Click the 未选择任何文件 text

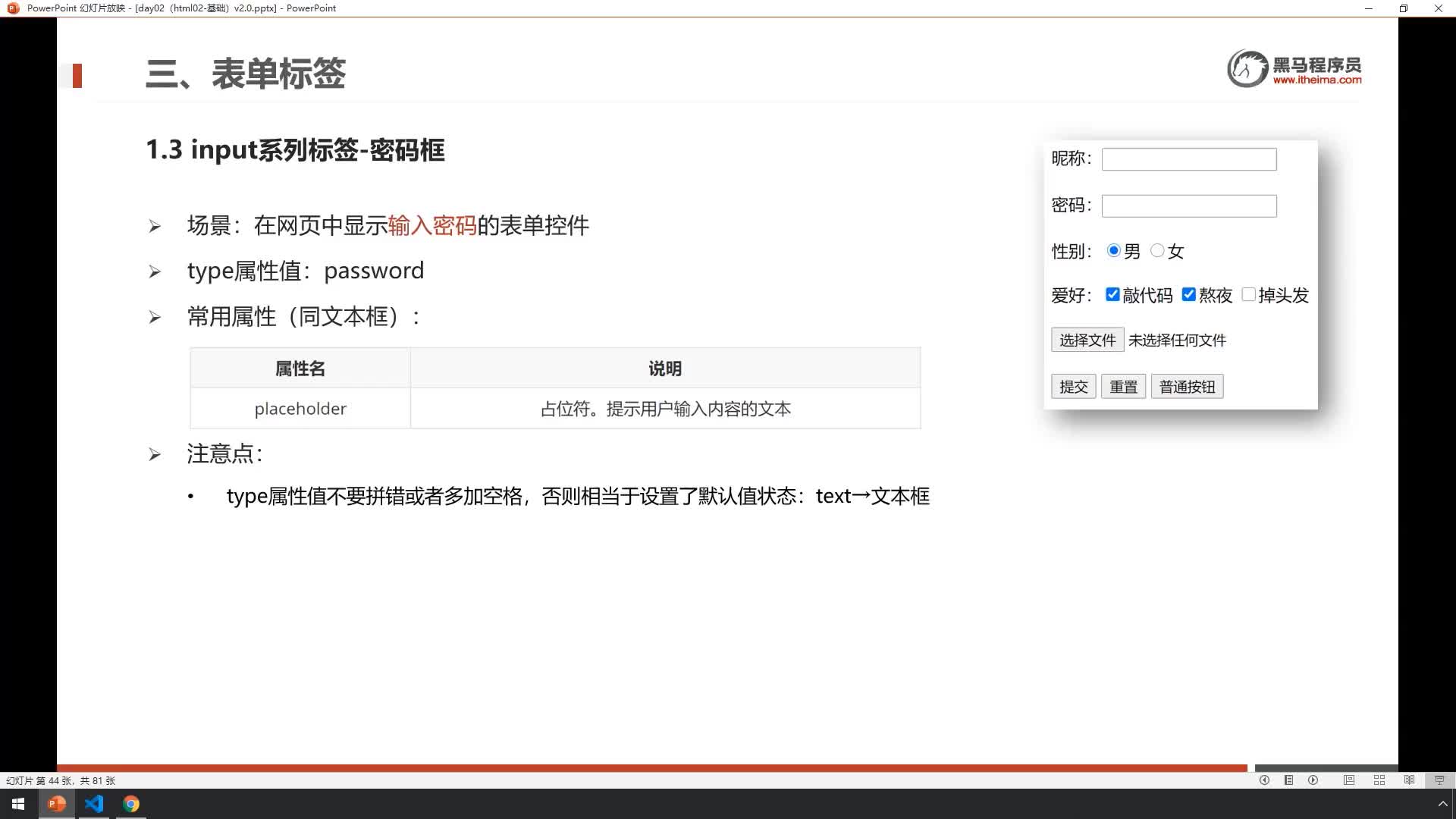click(1177, 340)
